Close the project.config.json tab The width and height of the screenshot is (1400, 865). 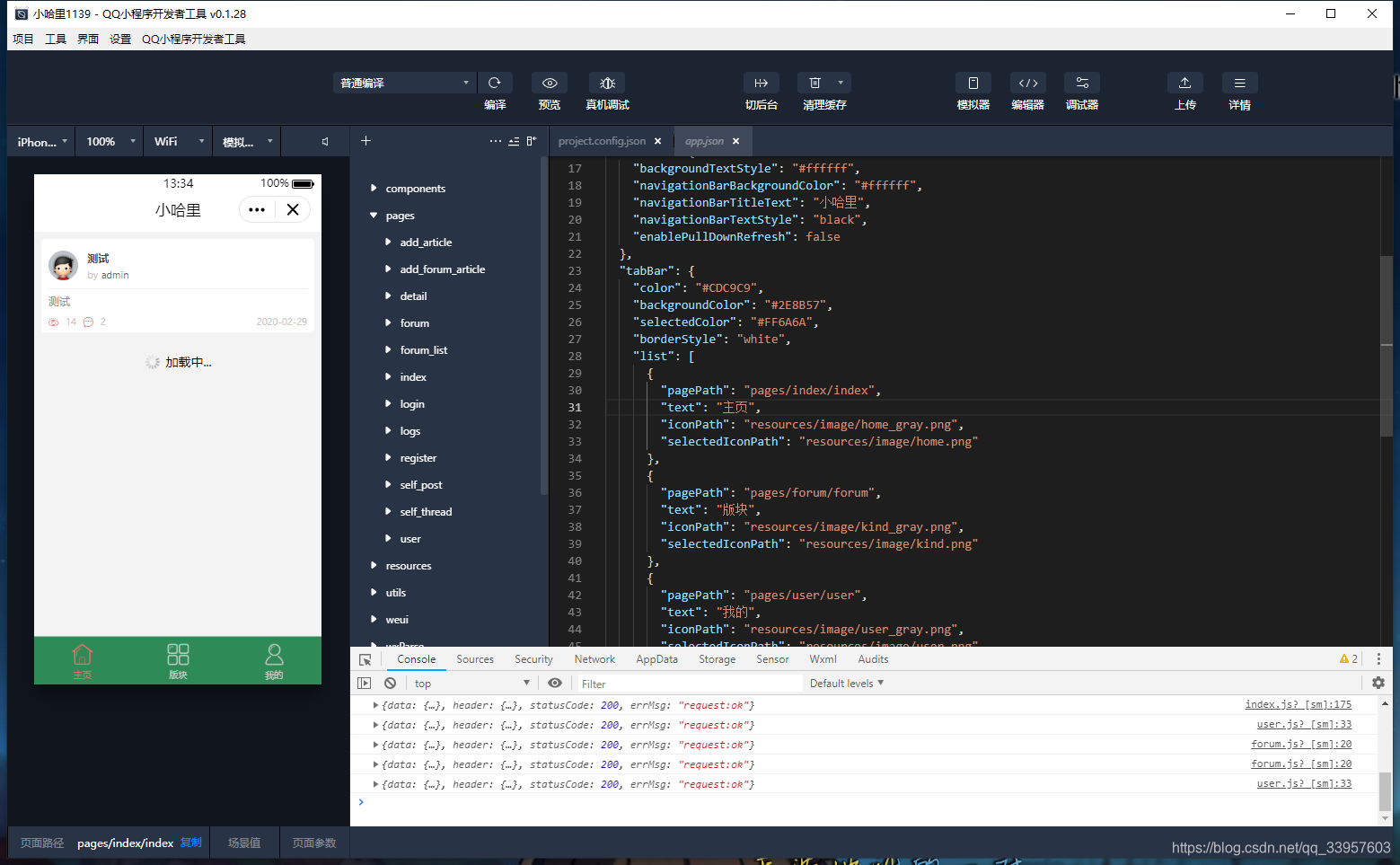coord(657,141)
